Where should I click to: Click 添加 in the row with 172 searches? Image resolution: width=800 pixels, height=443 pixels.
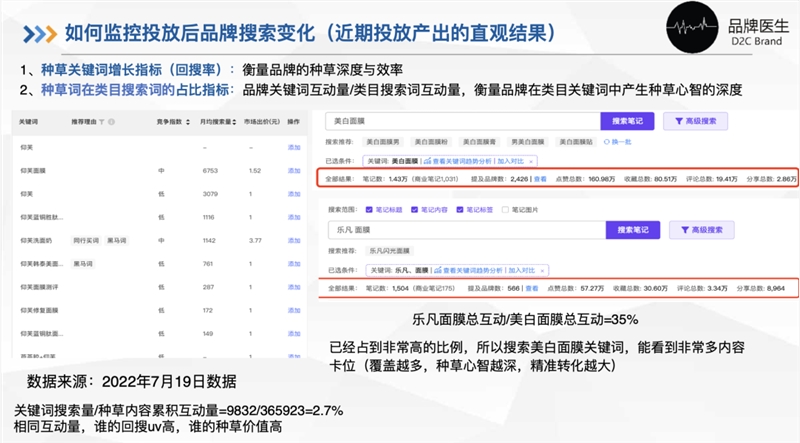294,310
